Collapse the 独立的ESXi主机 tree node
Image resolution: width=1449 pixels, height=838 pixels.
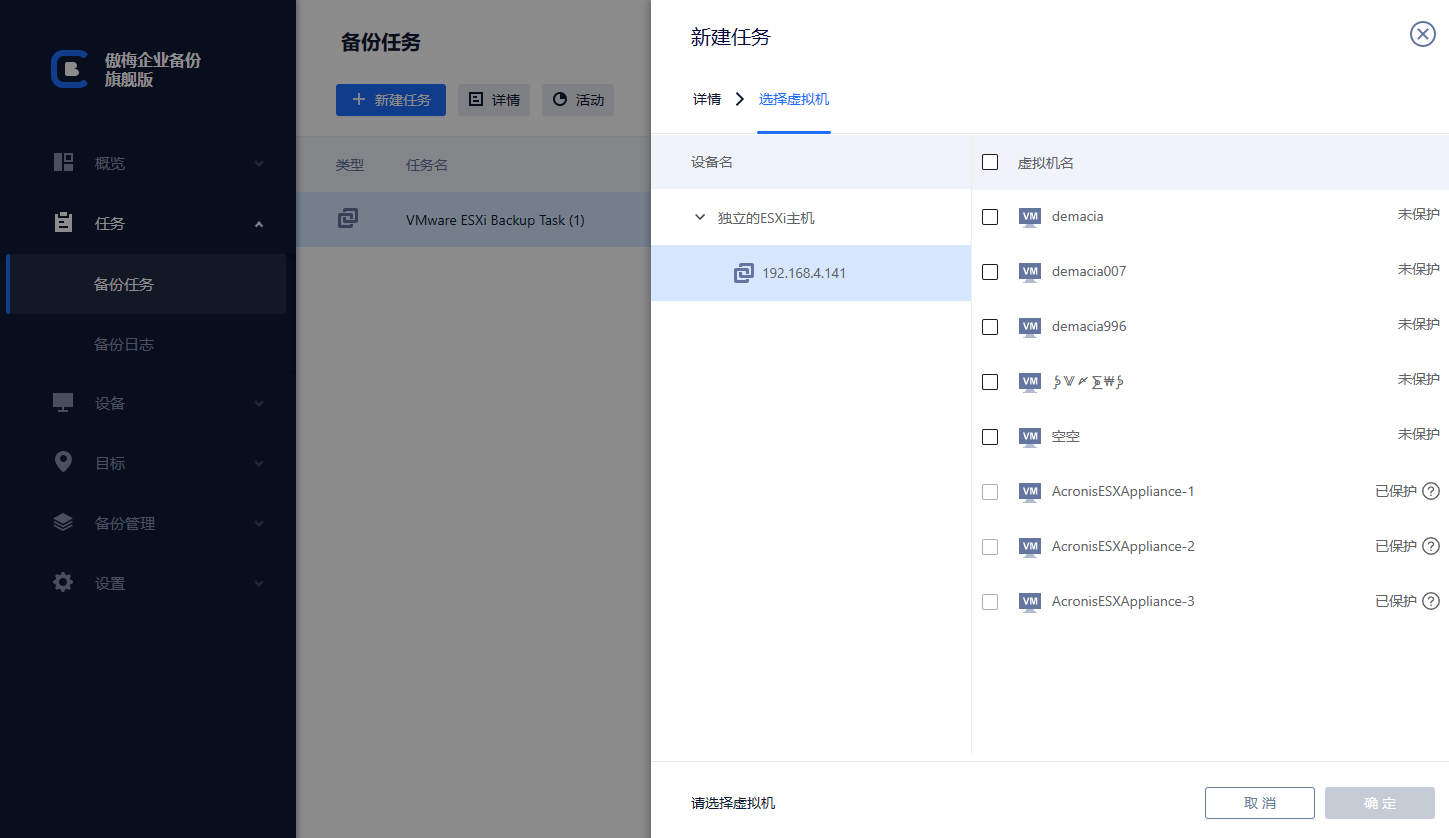point(700,217)
